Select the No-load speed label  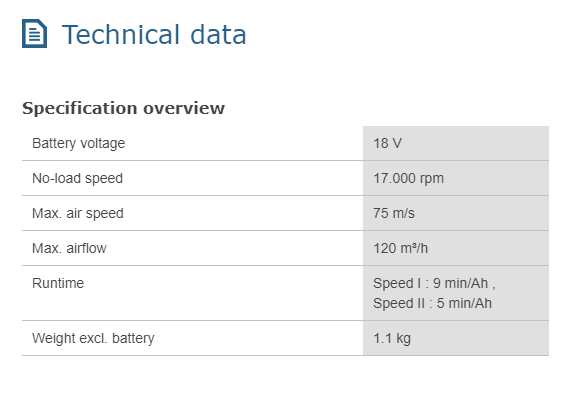77,178
